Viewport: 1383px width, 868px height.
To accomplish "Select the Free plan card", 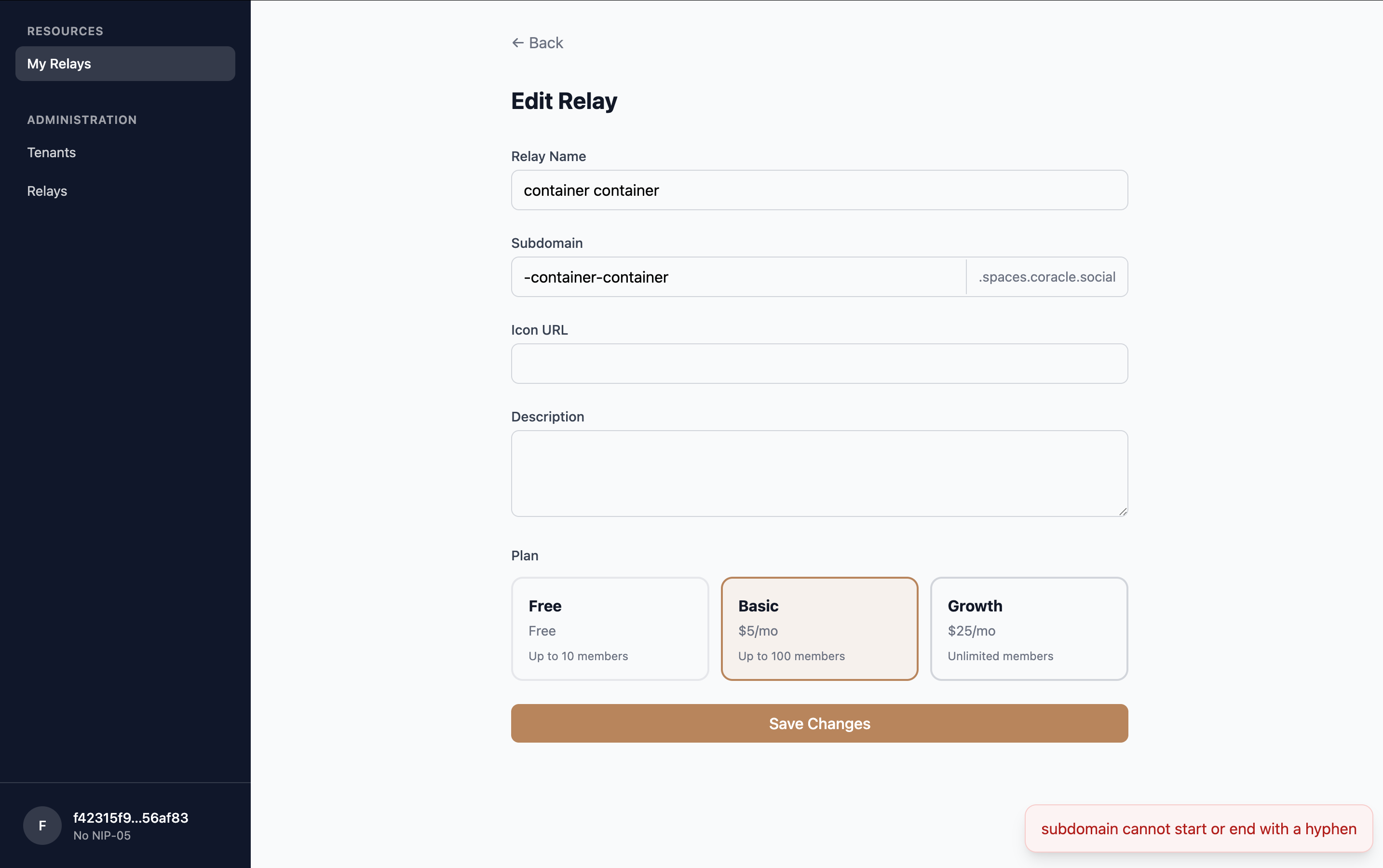I will coord(610,629).
